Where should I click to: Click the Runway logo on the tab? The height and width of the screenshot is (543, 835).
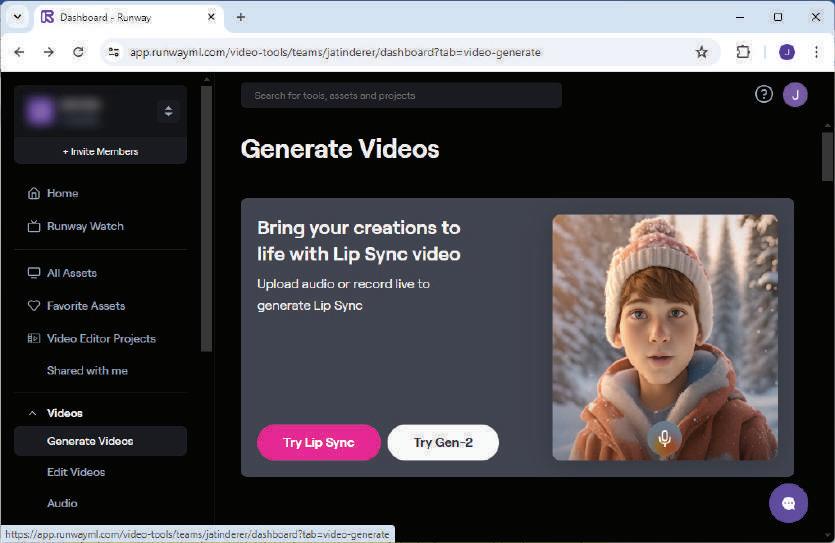47,17
